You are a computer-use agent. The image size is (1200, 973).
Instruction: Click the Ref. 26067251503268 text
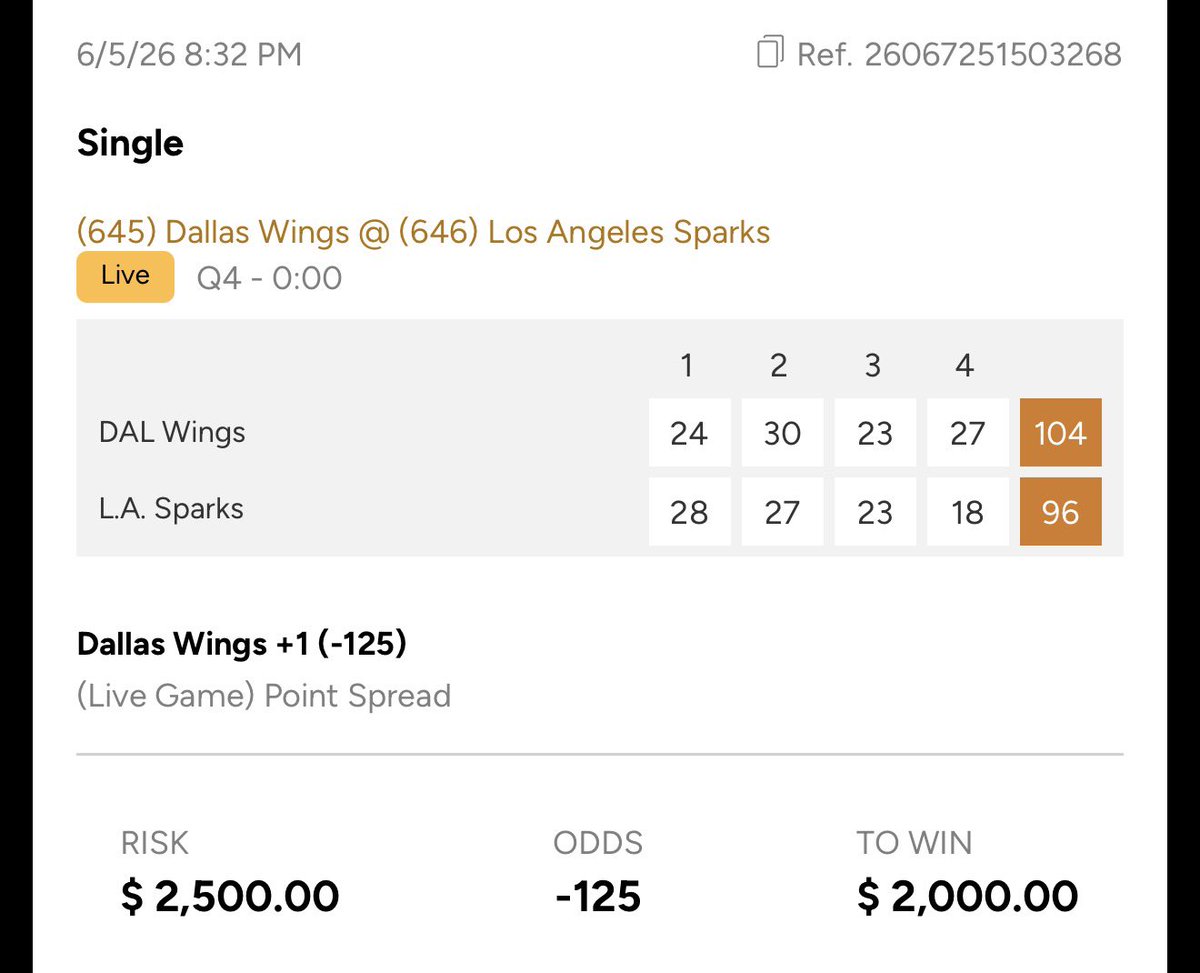click(x=959, y=53)
